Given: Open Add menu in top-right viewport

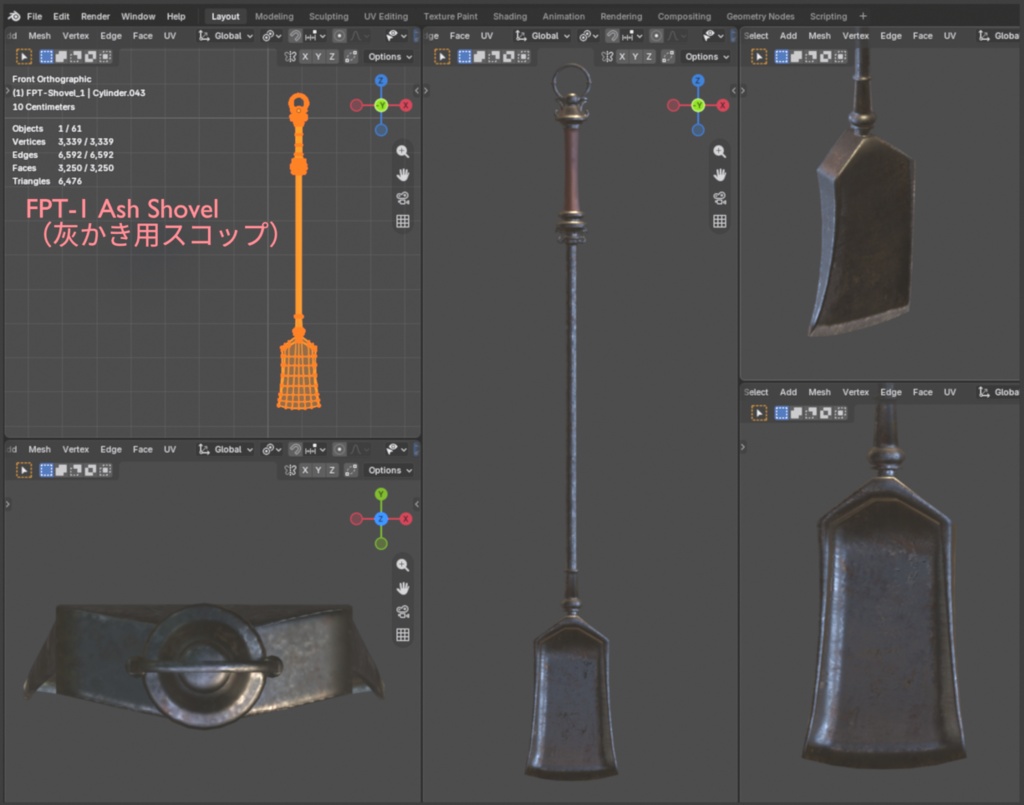Looking at the screenshot, I should (x=788, y=36).
